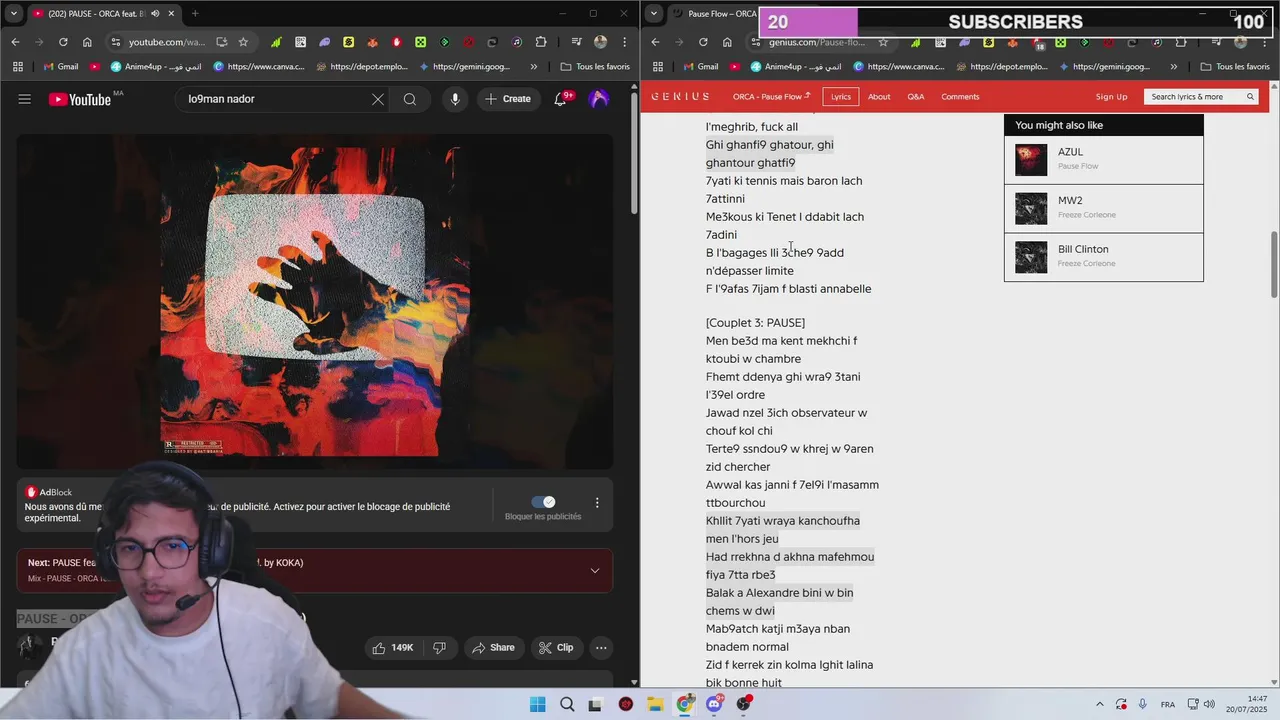The width and height of the screenshot is (1280, 720).
Task: Open home page in YouTube browser window
Action: (87, 42)
